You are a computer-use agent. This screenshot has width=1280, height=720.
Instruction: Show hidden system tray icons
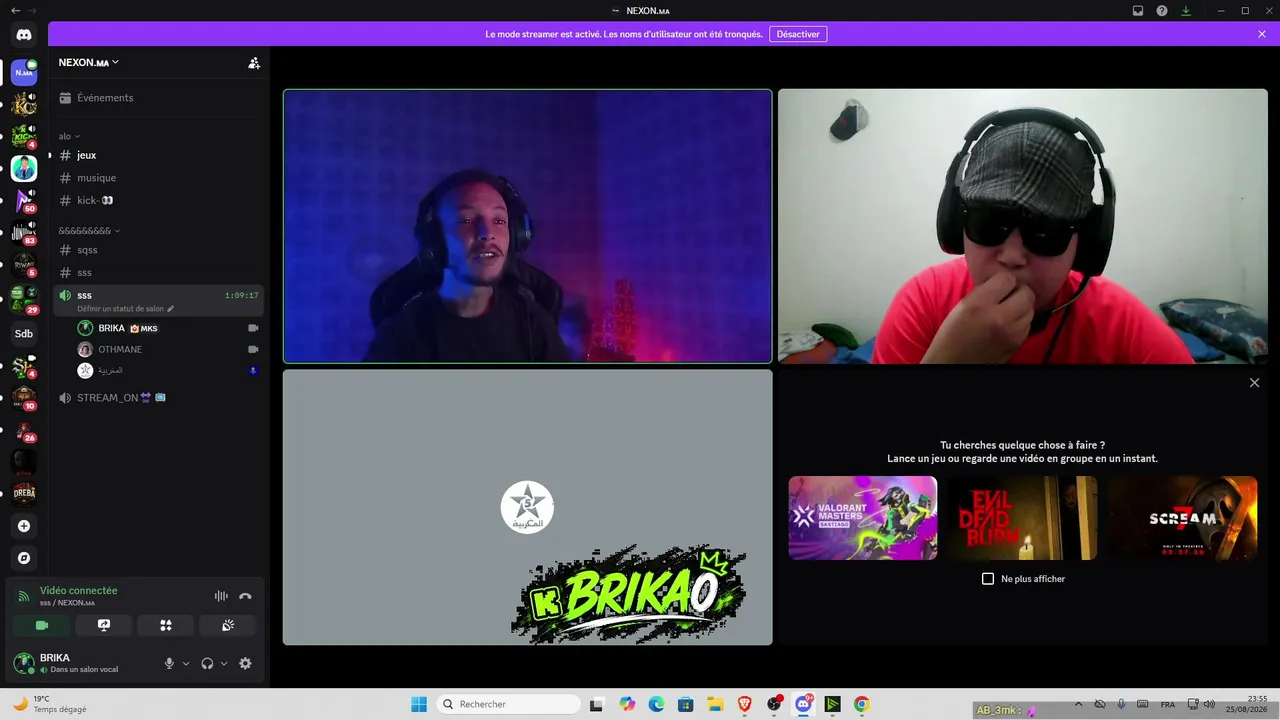click(1078, 704)
